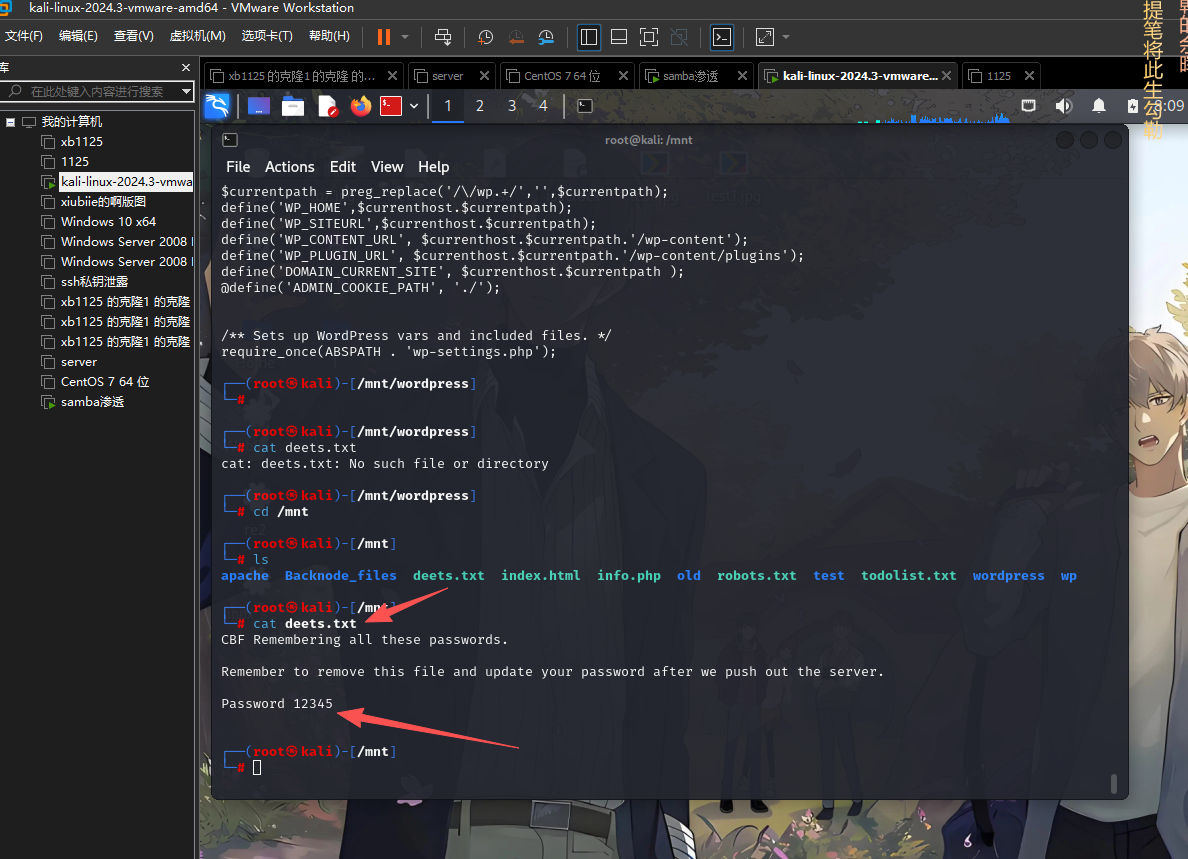The height and width of the screenshot is (859, 1188).
Task: Open the snapshot manager wrench icon
Action: click(x=546, y=37)
